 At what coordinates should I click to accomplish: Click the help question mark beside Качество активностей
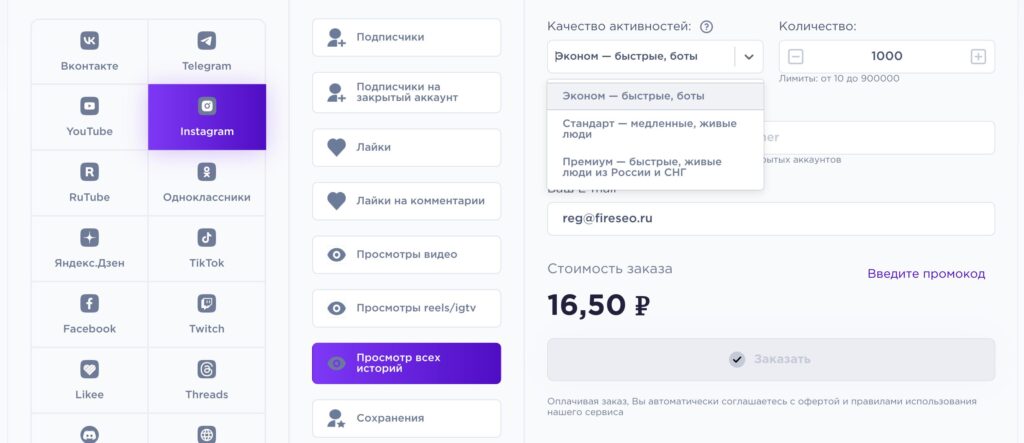click(x=707, y=27)
